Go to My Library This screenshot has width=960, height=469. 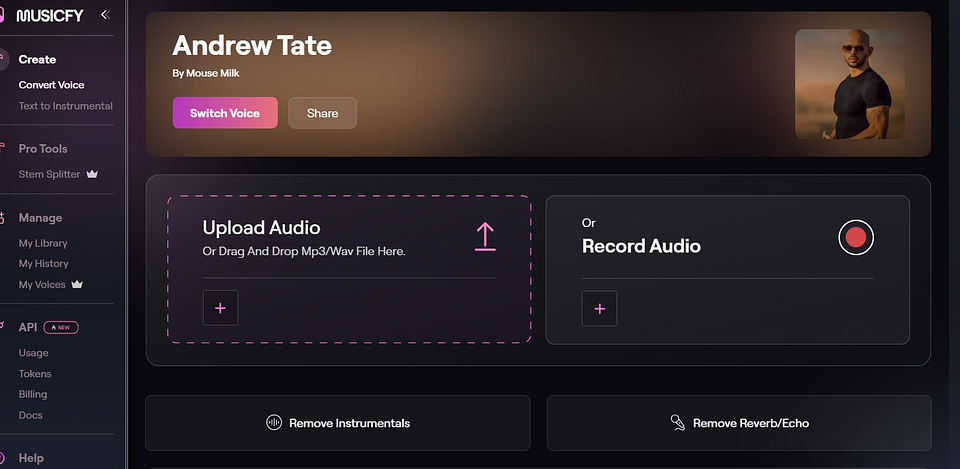43,243
